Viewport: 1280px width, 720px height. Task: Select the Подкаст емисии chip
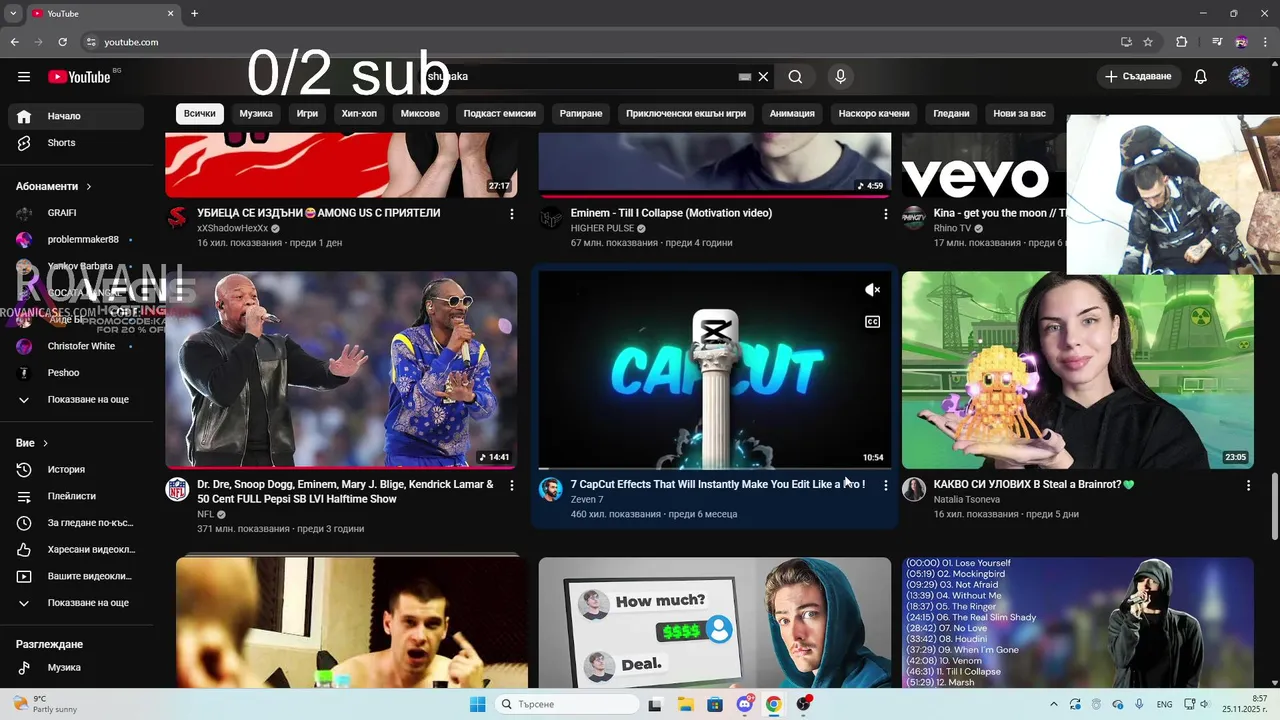(x=500, y=114)
